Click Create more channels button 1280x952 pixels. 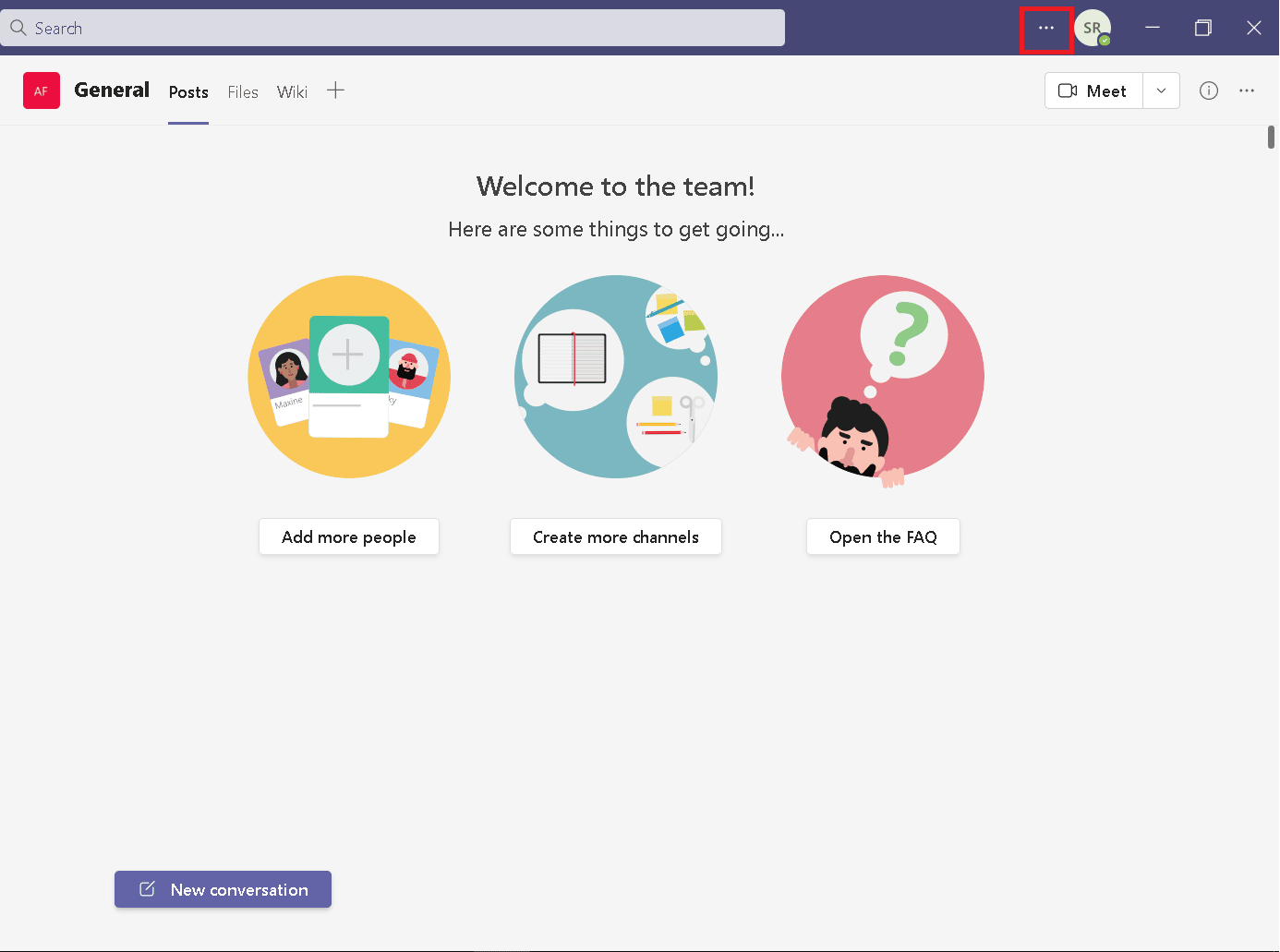616,536
